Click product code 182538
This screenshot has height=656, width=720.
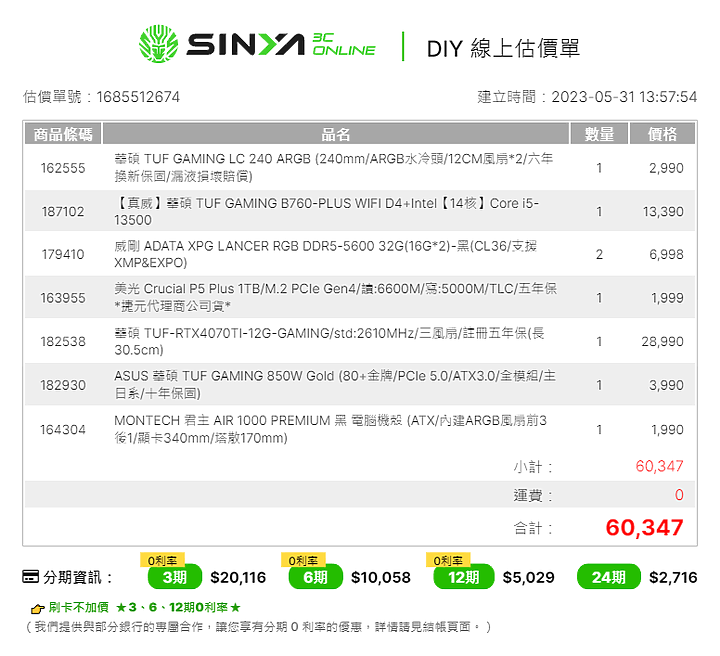click(x=63, y=342)
